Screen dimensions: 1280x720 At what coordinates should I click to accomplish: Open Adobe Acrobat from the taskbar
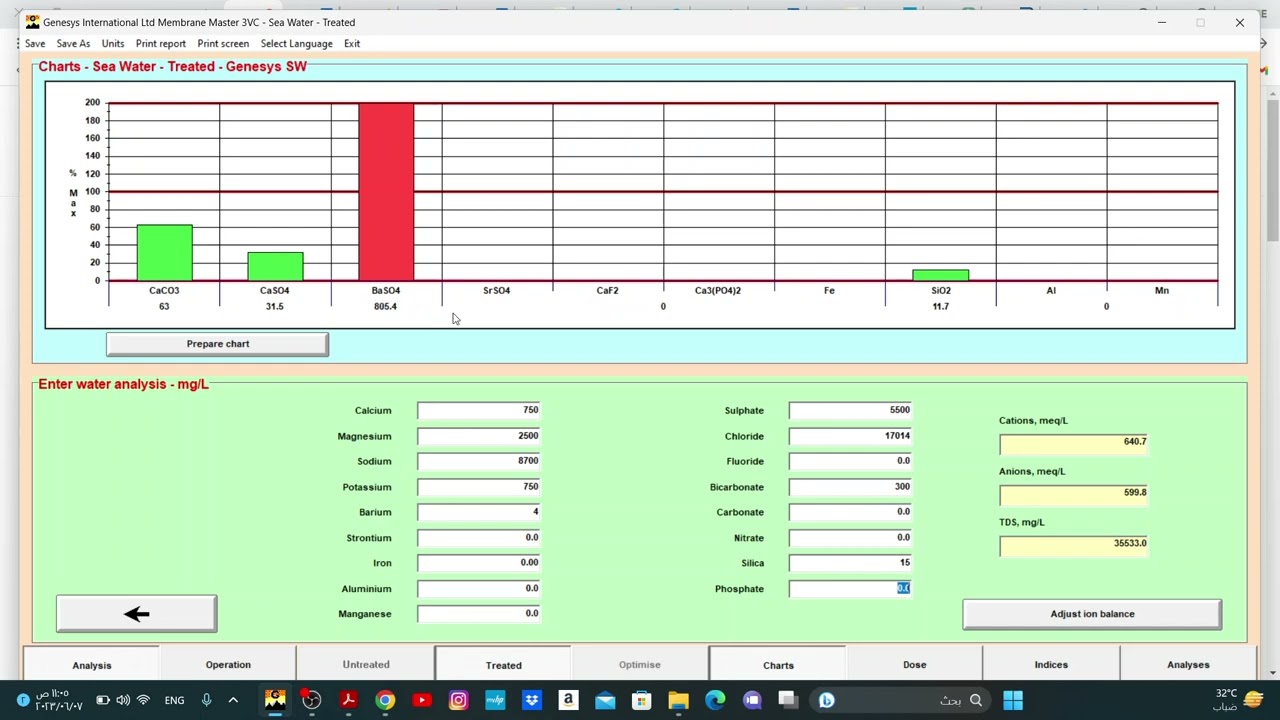[x=348, y=700]
